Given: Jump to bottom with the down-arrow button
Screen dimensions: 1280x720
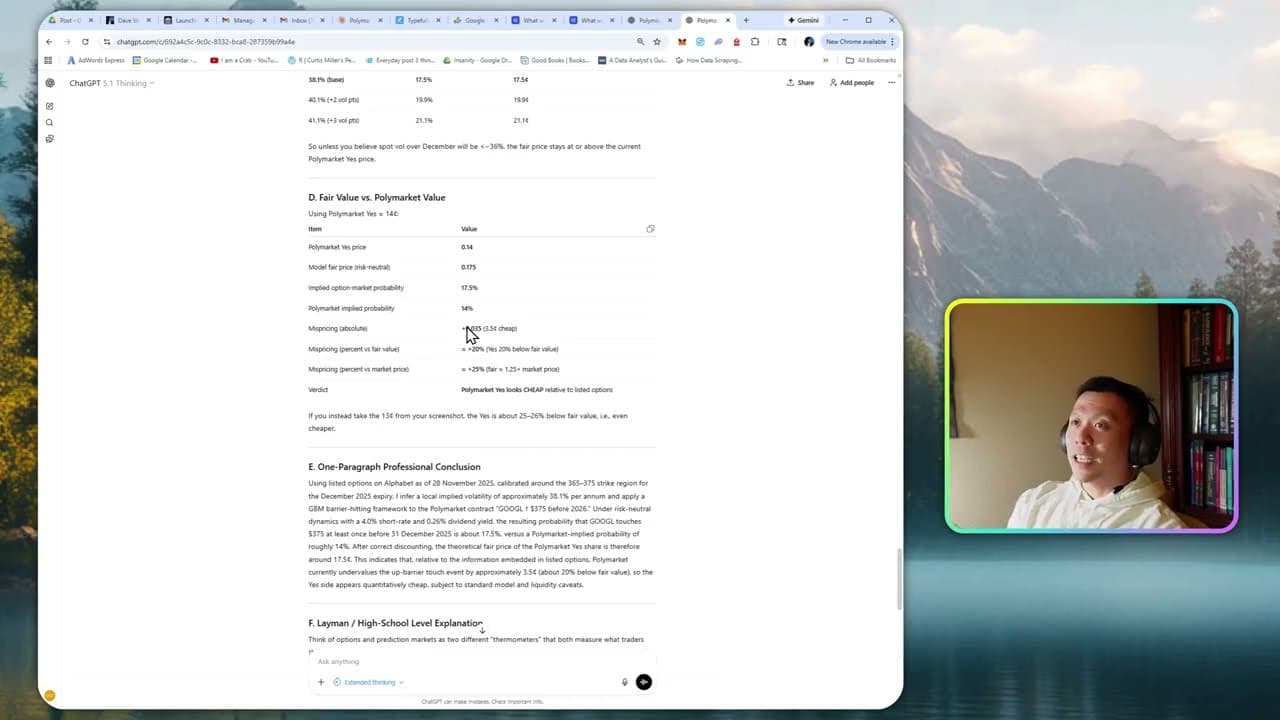Looking at the screenshot, I should point(482,630).
